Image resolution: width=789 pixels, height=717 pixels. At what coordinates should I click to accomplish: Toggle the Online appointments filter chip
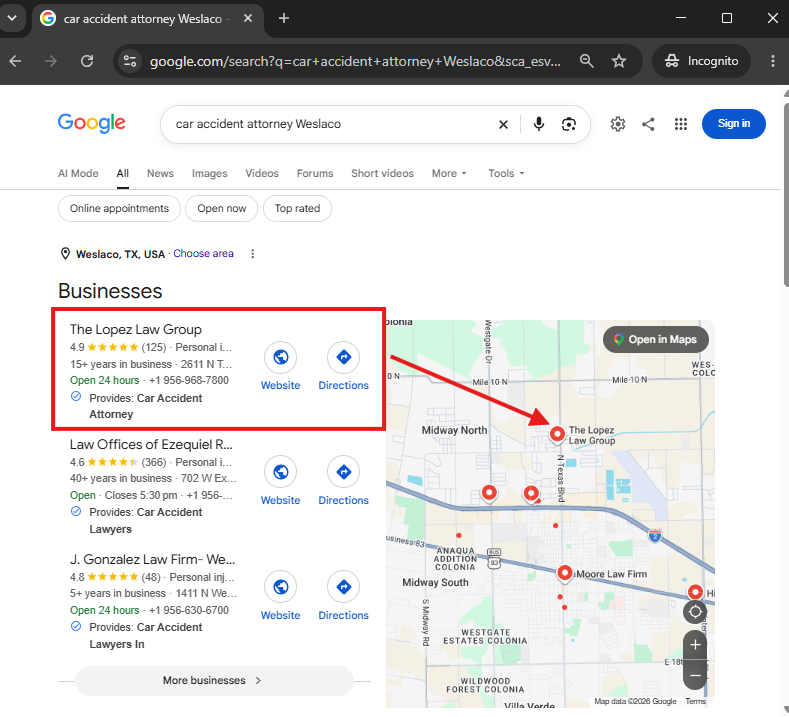pyautogui.click(x=119, y=208)
